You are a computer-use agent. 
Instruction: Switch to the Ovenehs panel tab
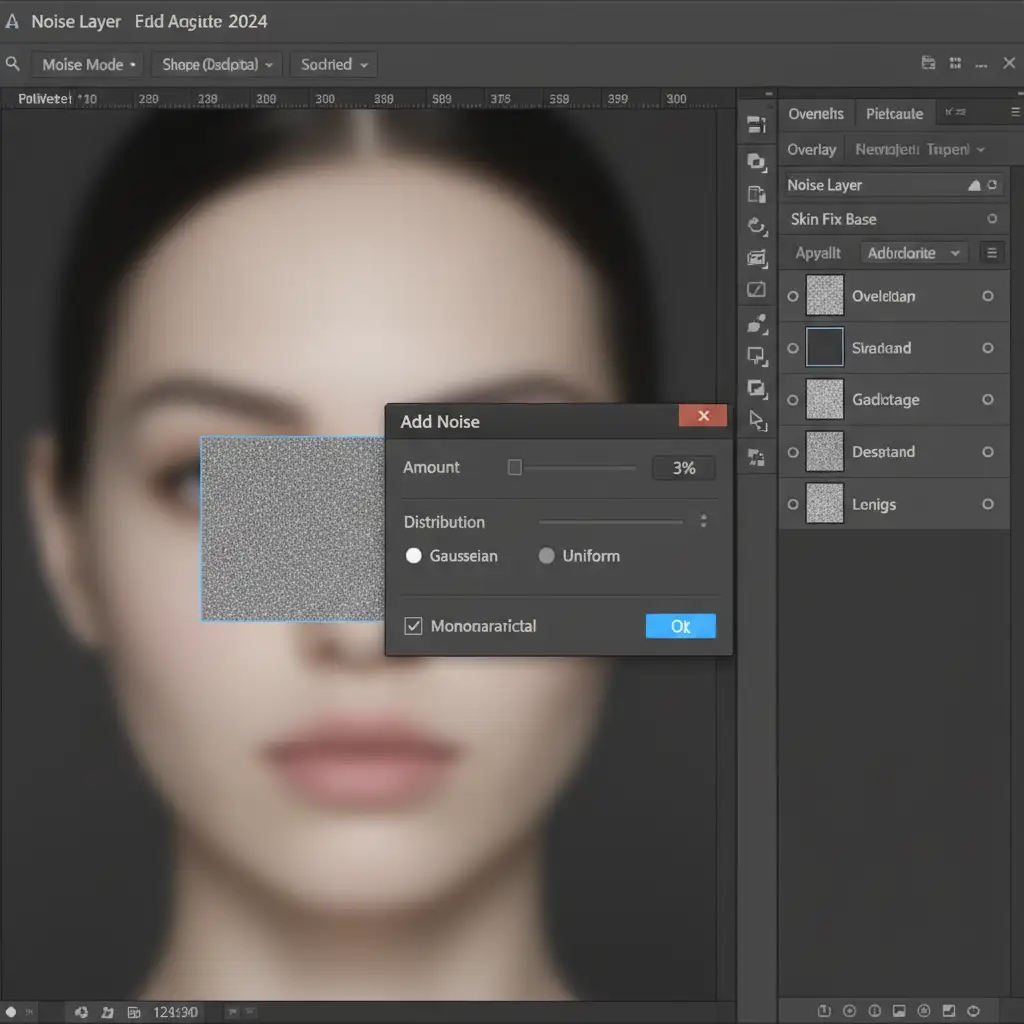tap(815, 114)
